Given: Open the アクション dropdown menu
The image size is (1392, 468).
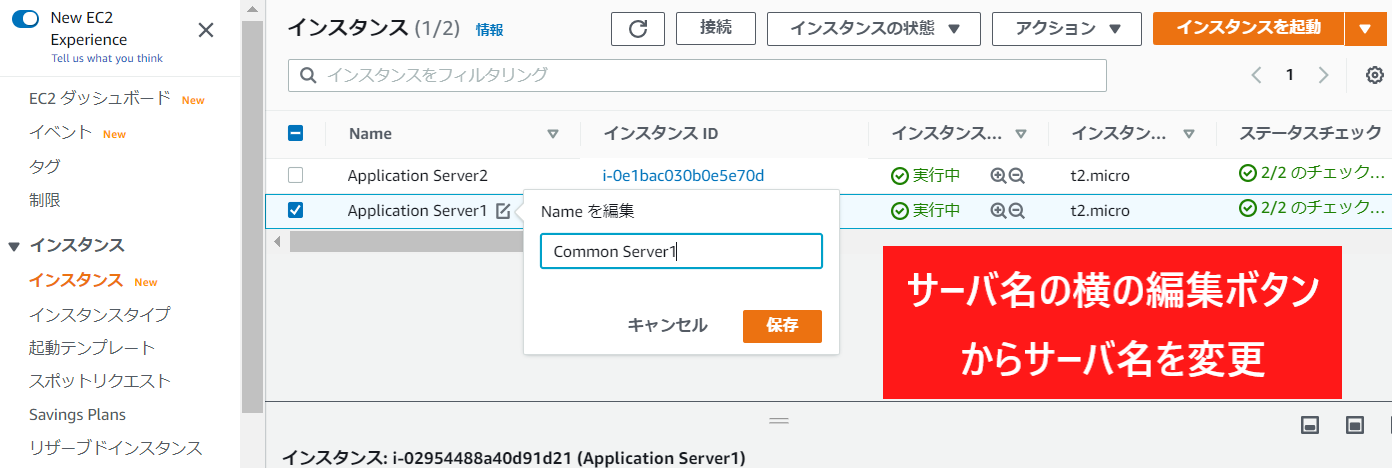Looking at the screenshot, I should (1066, 29).
